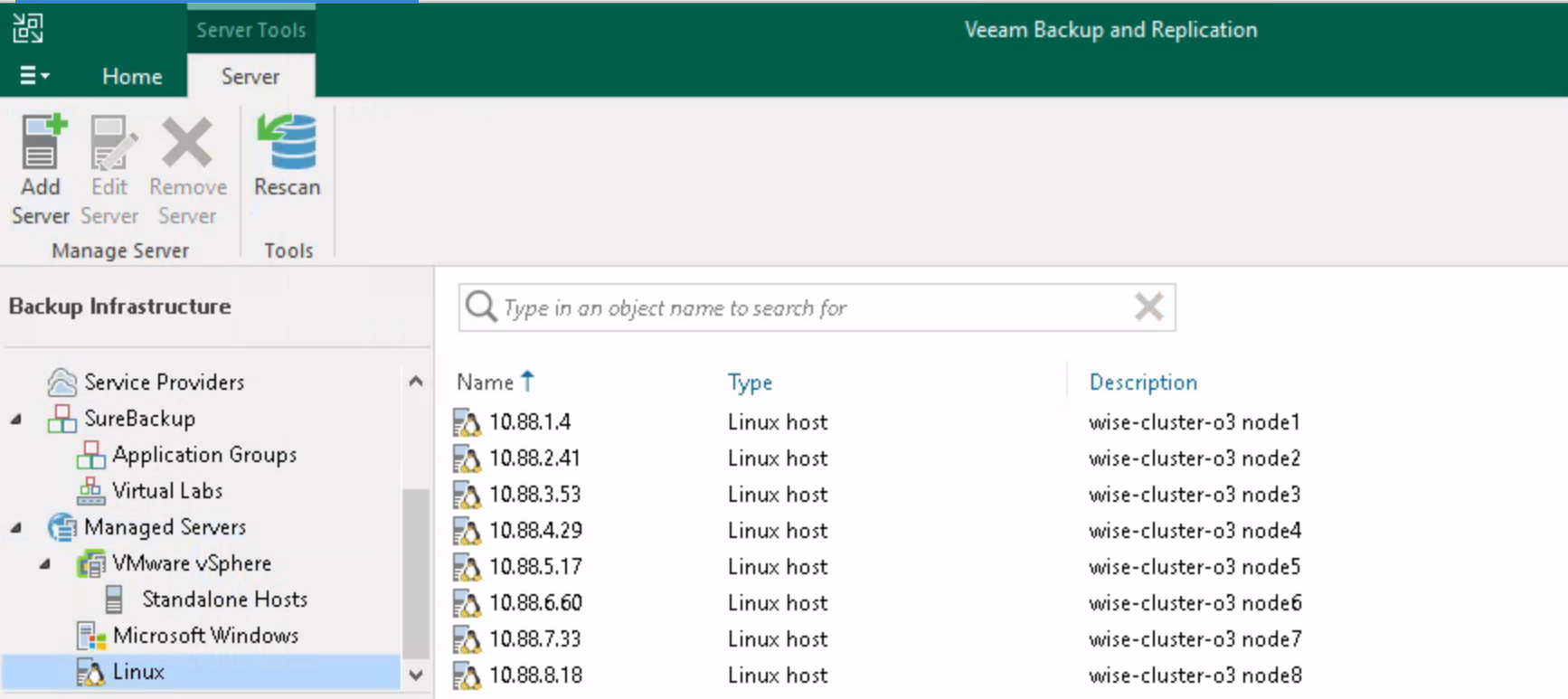
Task: Click the SureBackup node icon
Action: [x=61, y=419]
